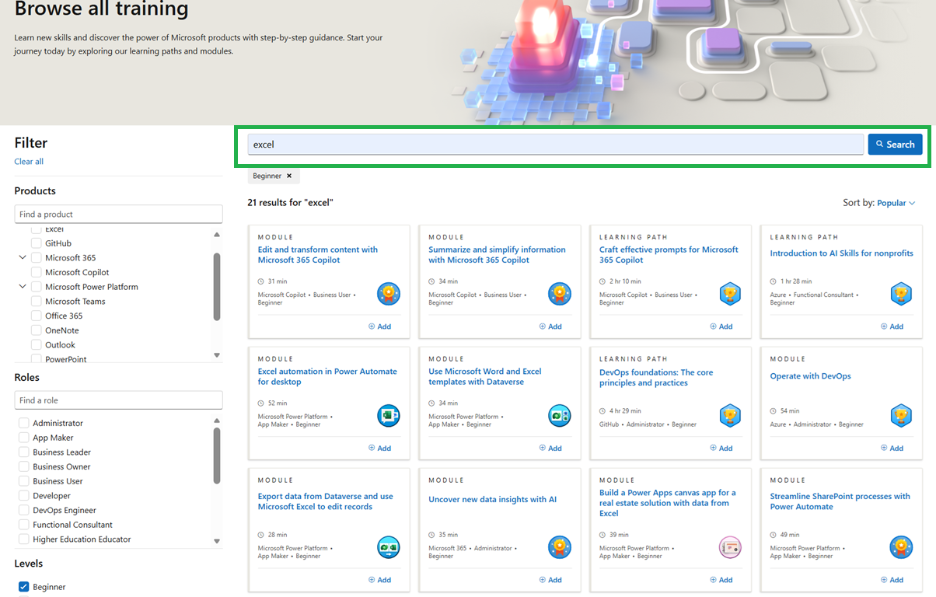
Task: Check the Microsoft 365 product checkbox
Action: [x=36, y=258]
